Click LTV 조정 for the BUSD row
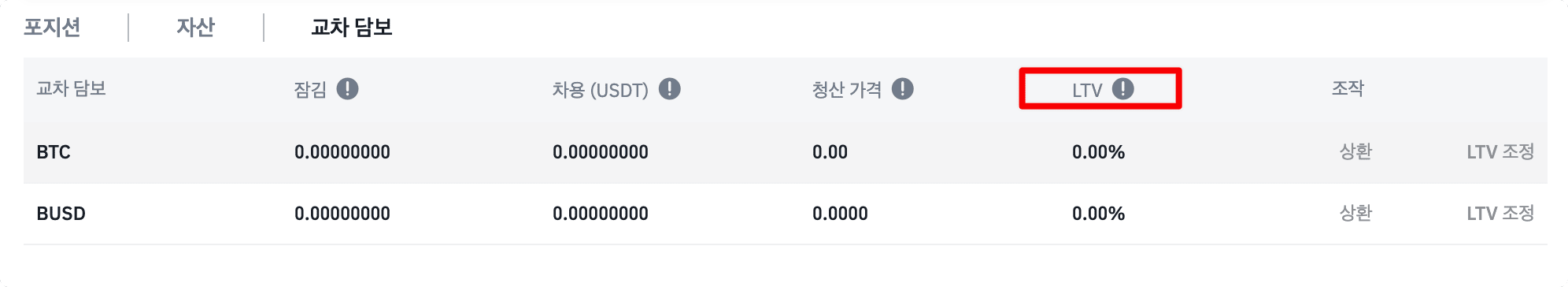Screen dimensions: 1568x287 pos(1500,213)
